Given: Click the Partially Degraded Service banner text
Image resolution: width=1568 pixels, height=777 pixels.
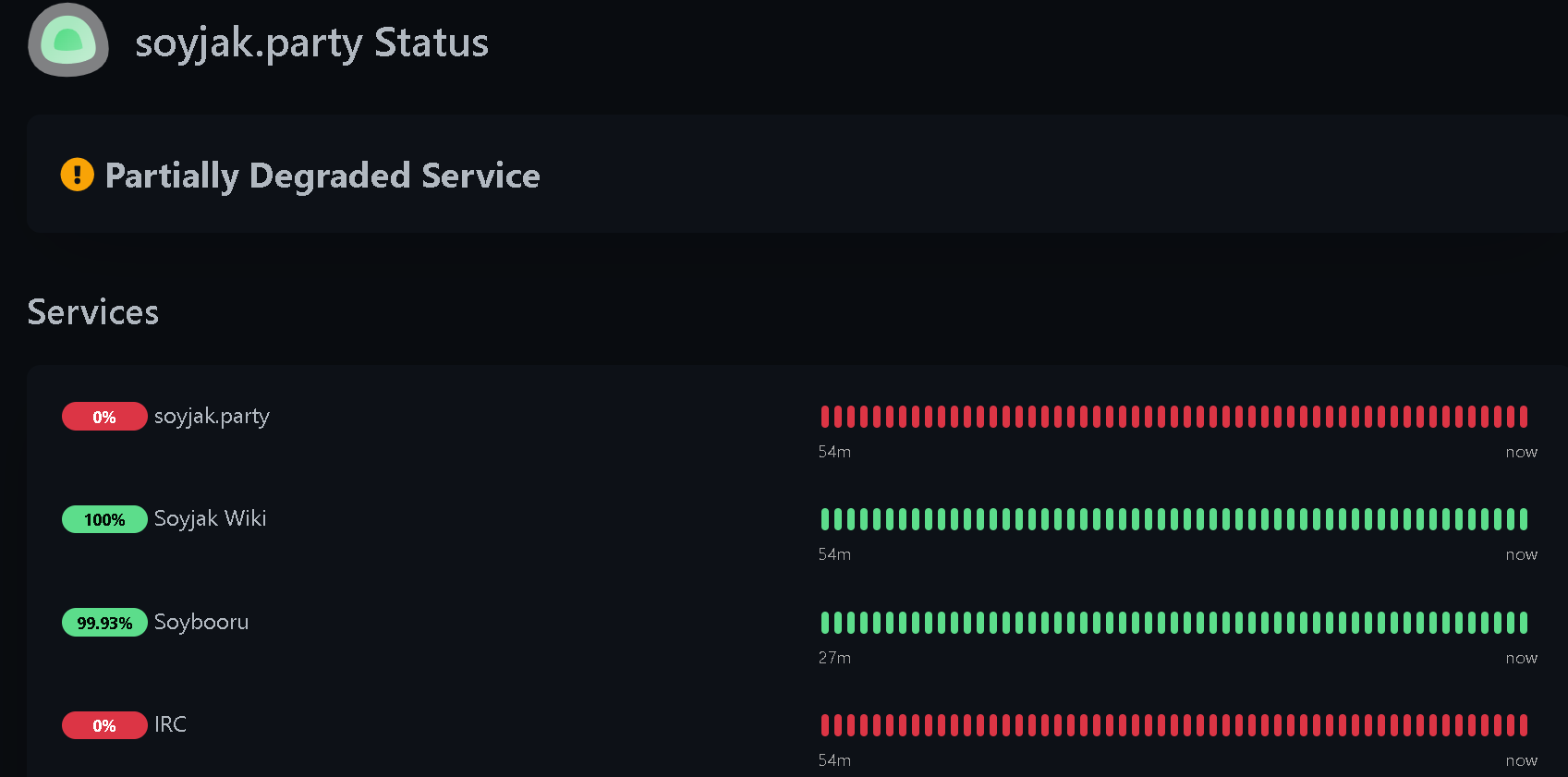Looking at the screenshot, I should pyautogui.click(x=322, y=176).
